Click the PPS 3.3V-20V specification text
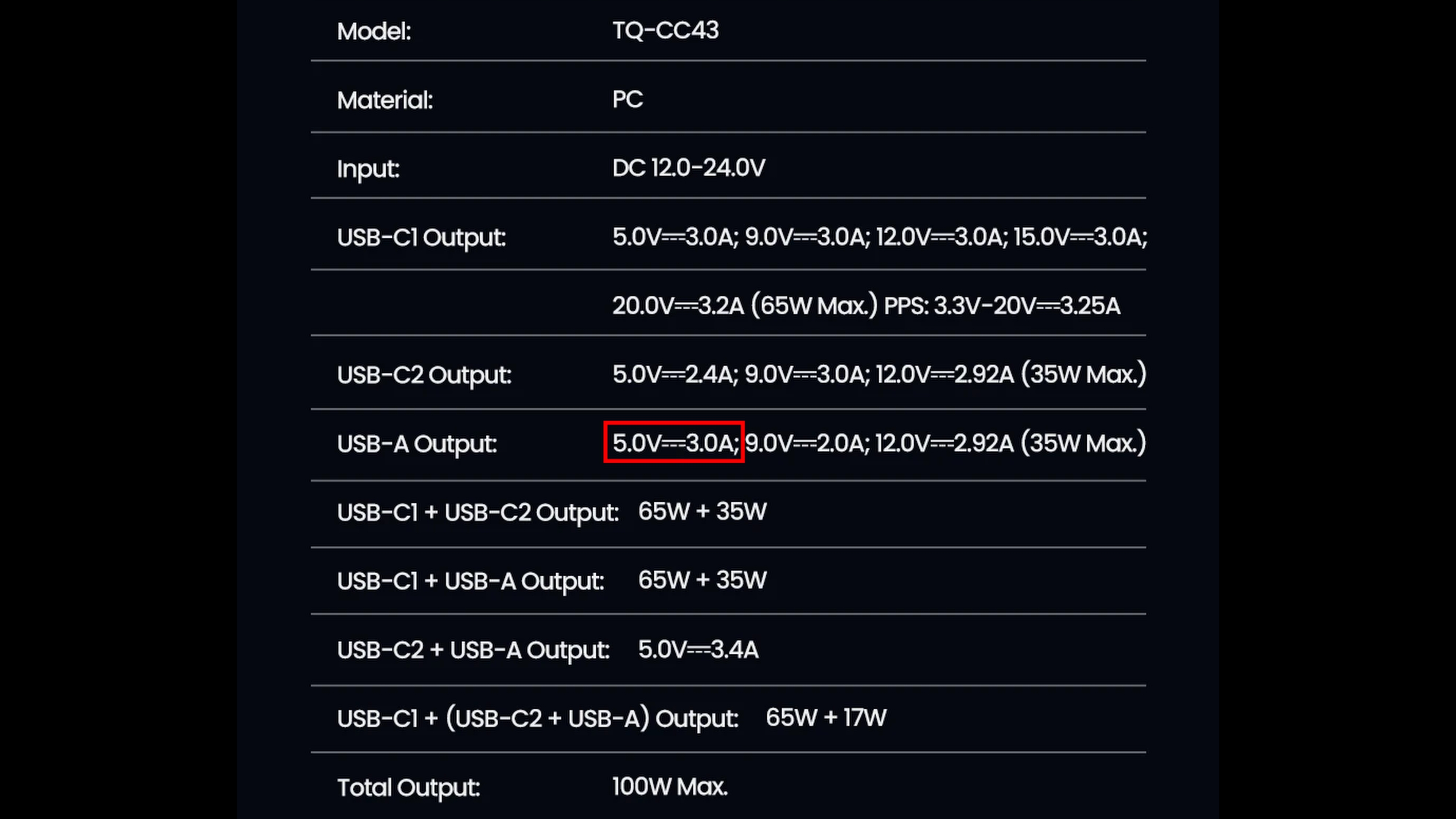This screenshot has height=819, width=1456. [x=1001, y=306]
